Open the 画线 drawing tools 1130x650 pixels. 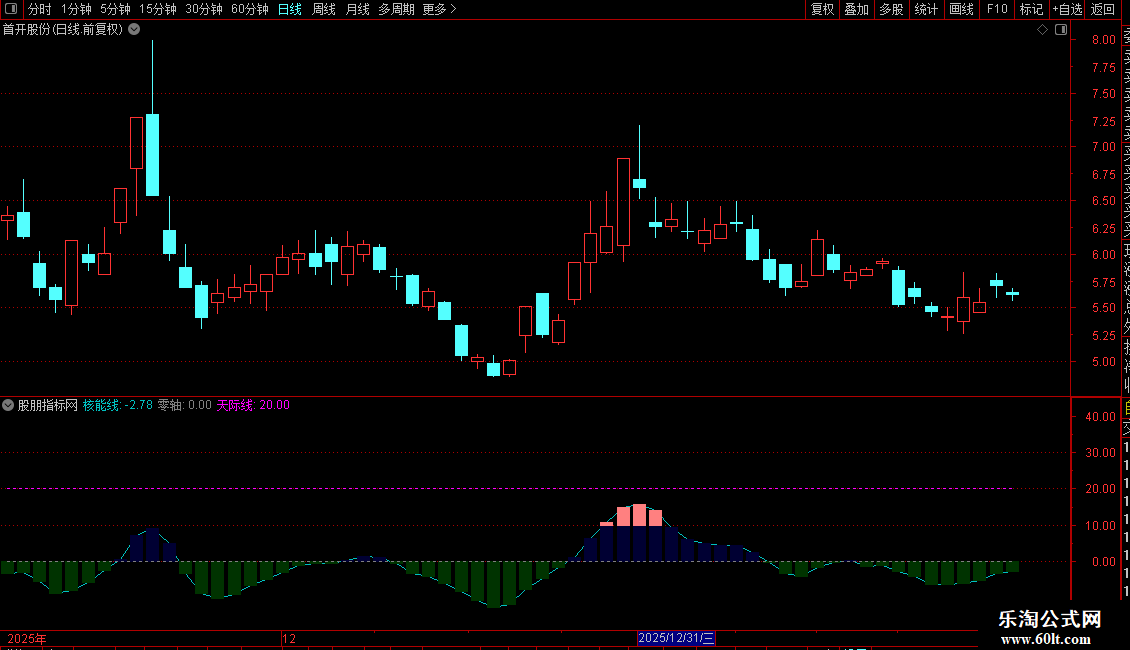[961, 9]
